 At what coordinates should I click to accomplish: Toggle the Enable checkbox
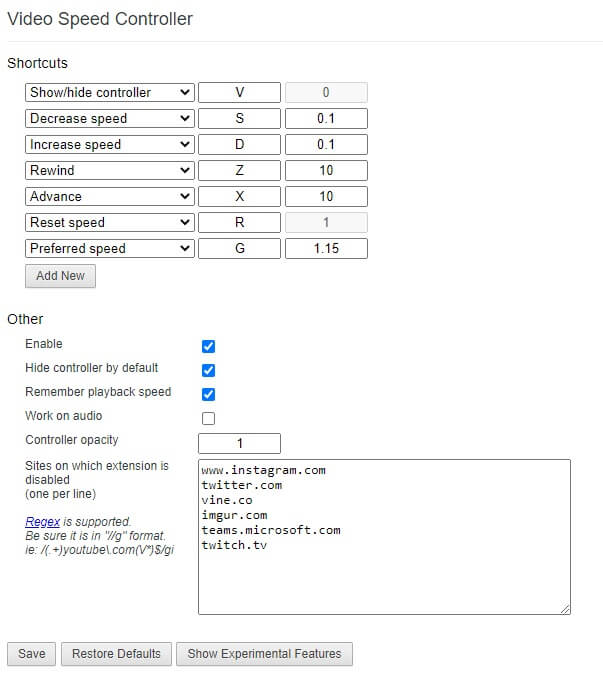pos(209,346)
